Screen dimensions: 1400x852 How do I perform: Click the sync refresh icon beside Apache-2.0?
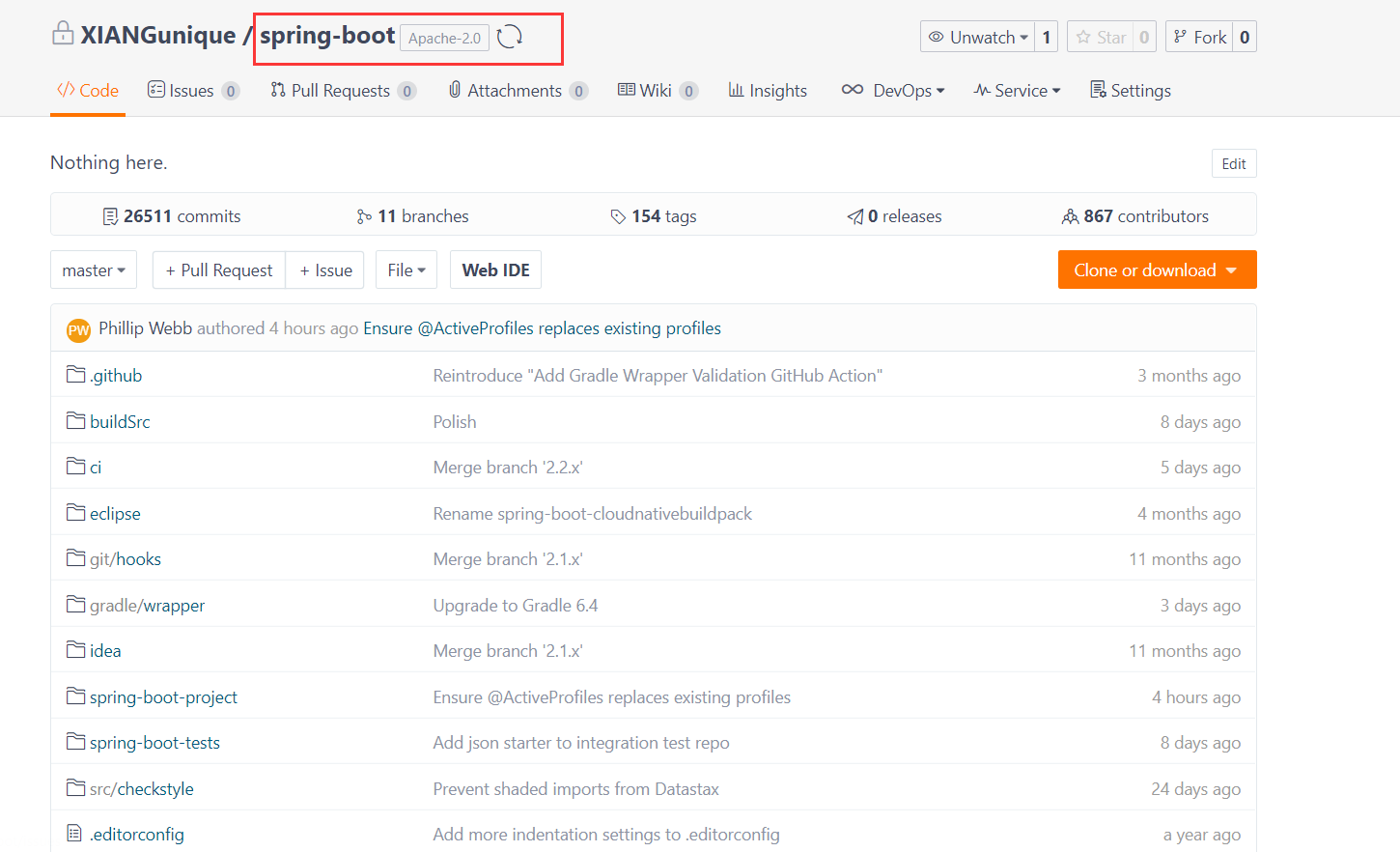click(x=509, y=37)
